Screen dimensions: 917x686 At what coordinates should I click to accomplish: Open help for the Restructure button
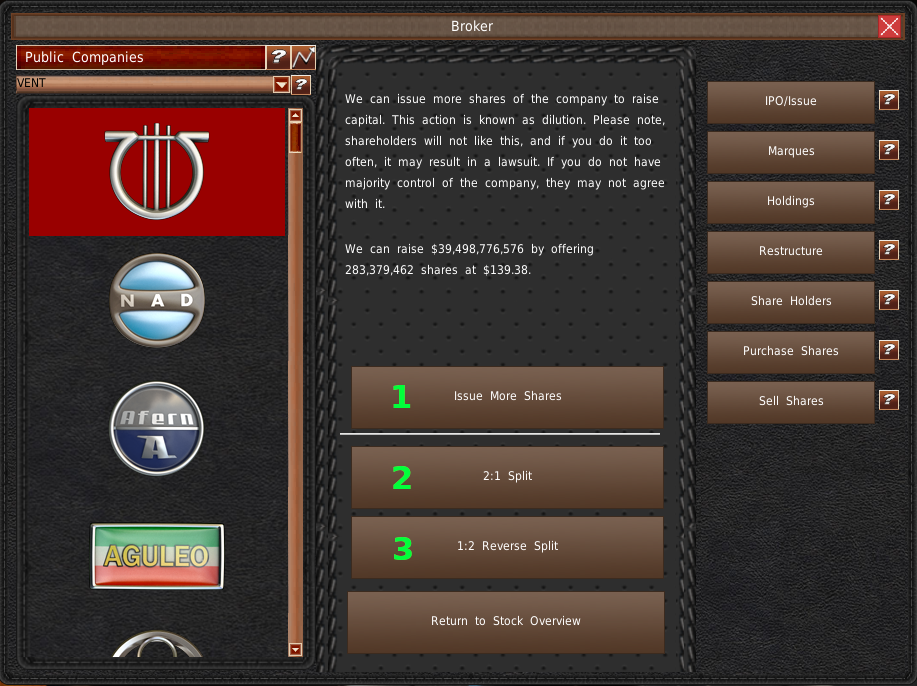(888, 250)
